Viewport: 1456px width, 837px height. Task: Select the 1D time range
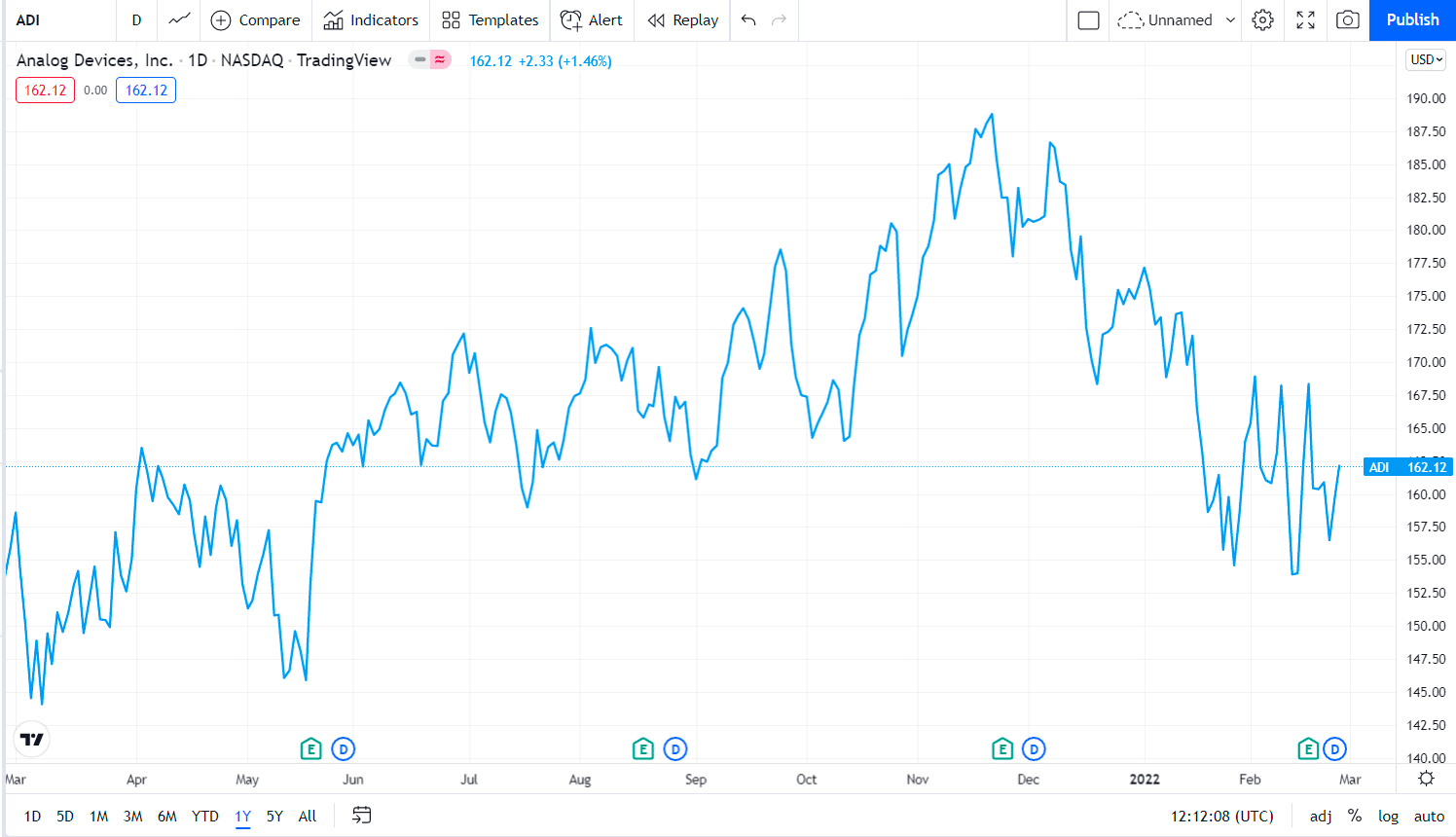32,817
